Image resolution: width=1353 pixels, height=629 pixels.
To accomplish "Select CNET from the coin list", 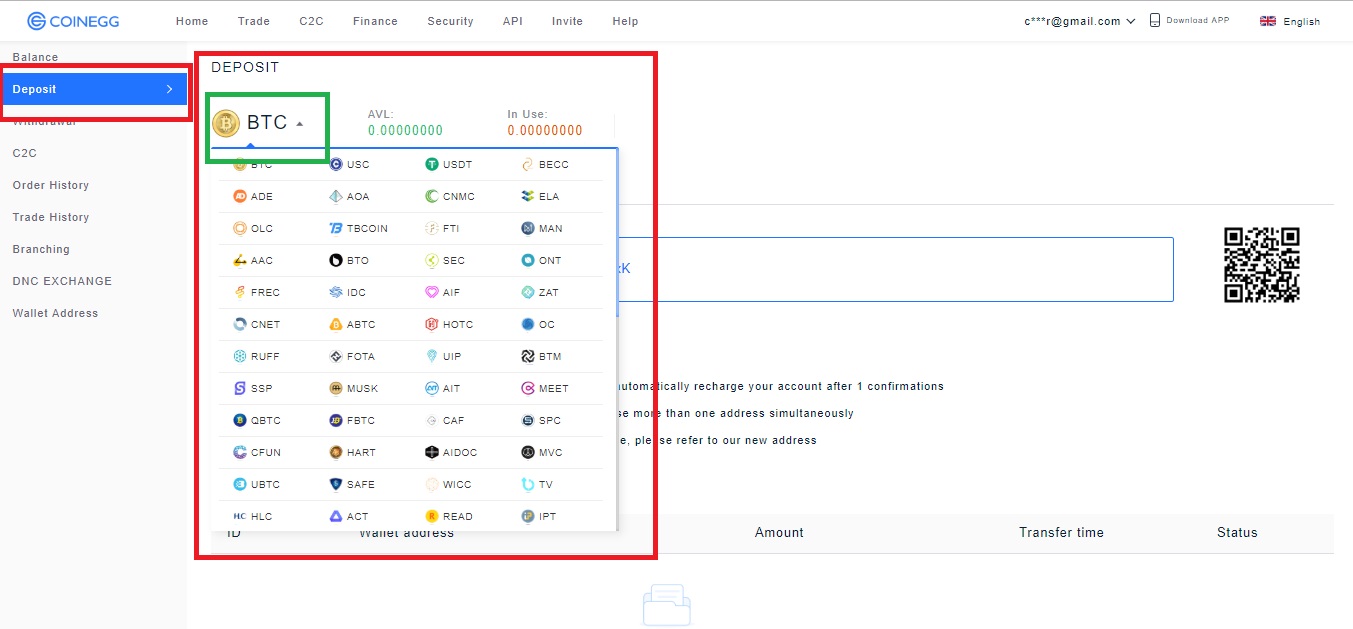I will (257, 324).
